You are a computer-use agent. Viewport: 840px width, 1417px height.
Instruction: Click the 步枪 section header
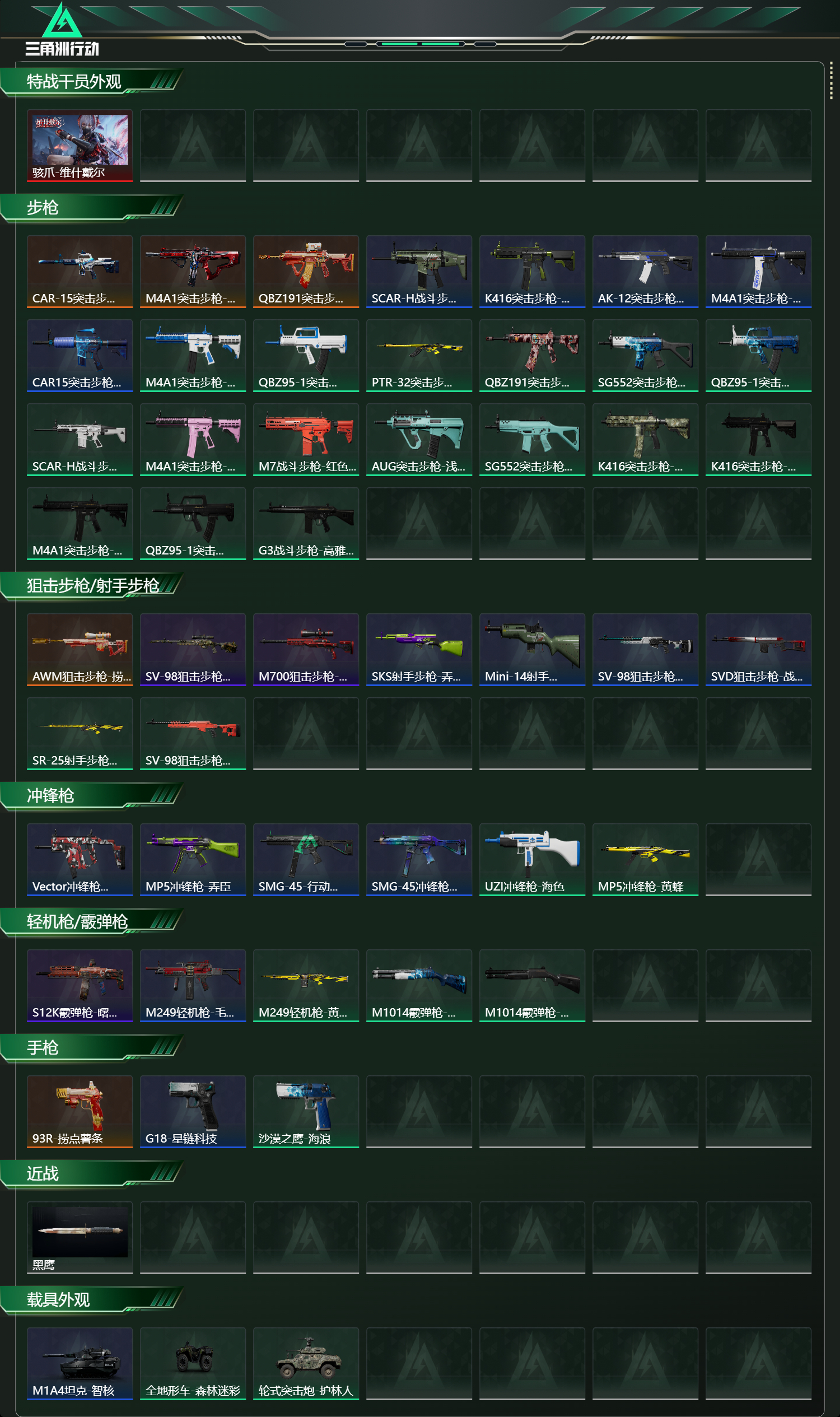tap(43, 208)
